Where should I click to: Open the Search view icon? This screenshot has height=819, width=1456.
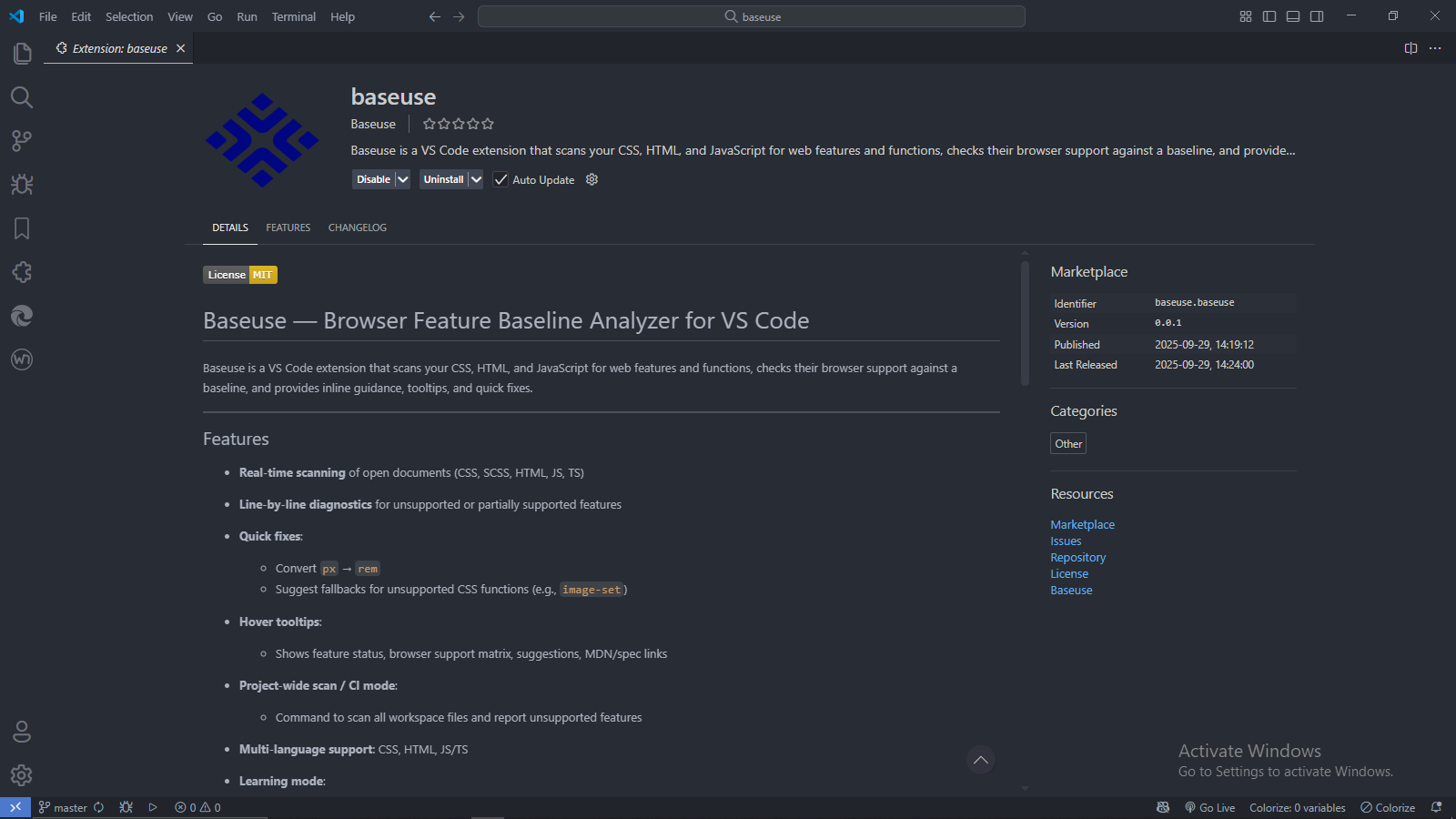click(22, 97)
